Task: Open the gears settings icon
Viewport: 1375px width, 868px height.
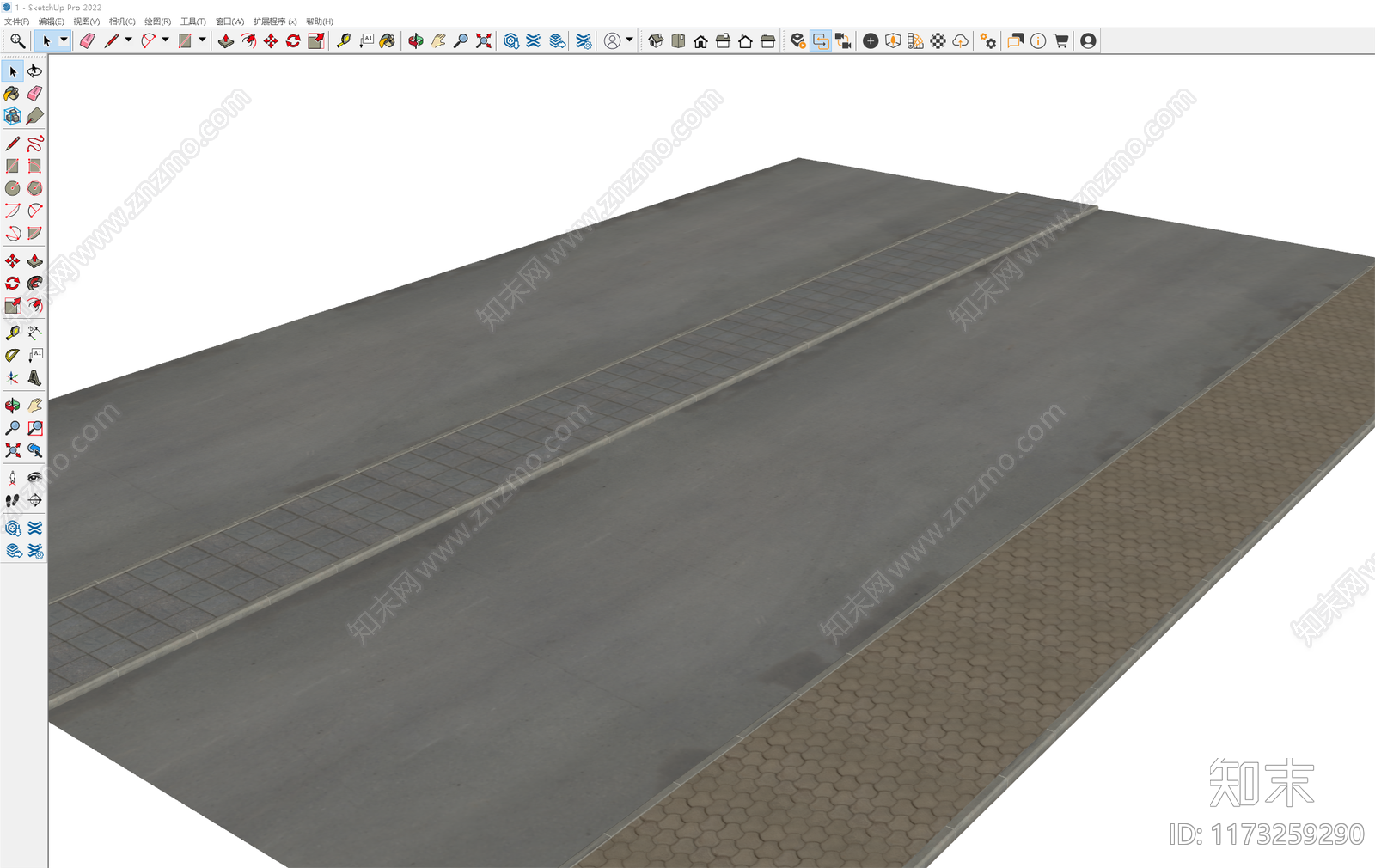Action: 988,40
